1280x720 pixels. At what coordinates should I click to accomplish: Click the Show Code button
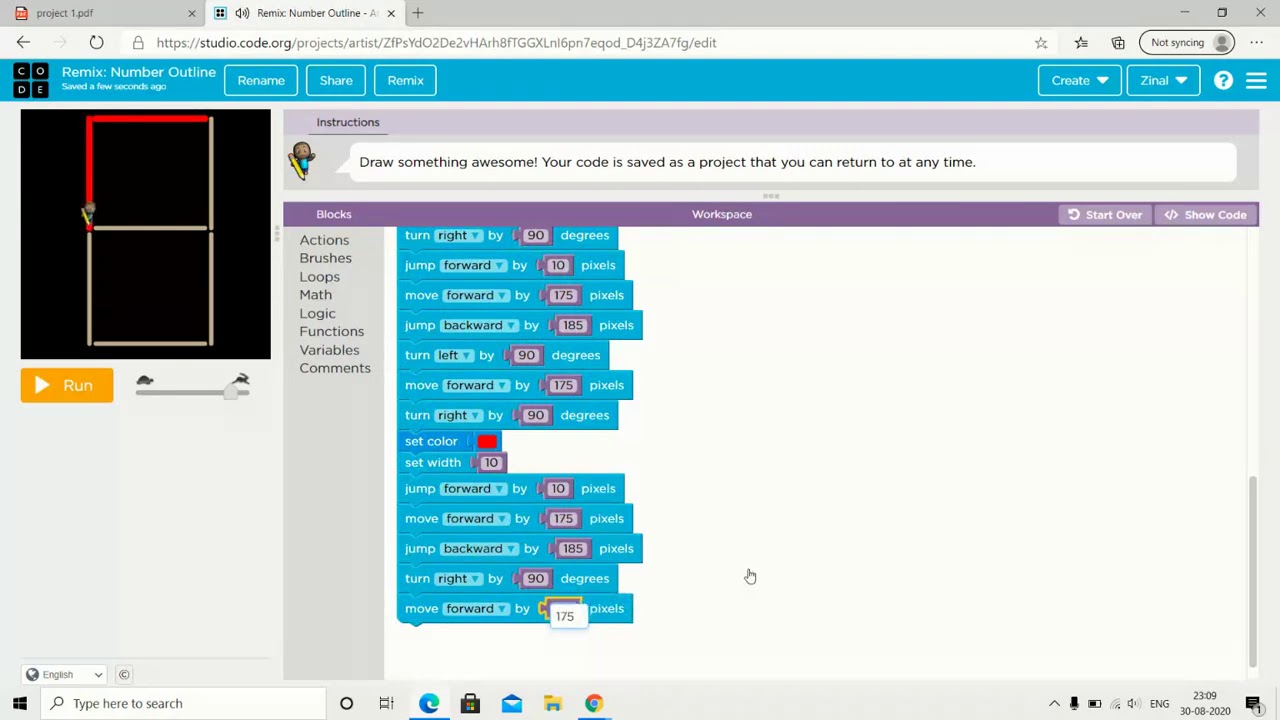pos(1205,214)
